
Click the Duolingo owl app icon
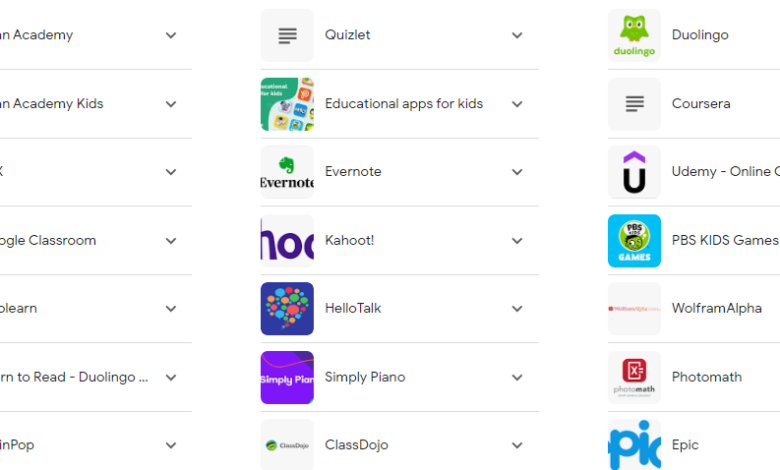tap(634, 35)
